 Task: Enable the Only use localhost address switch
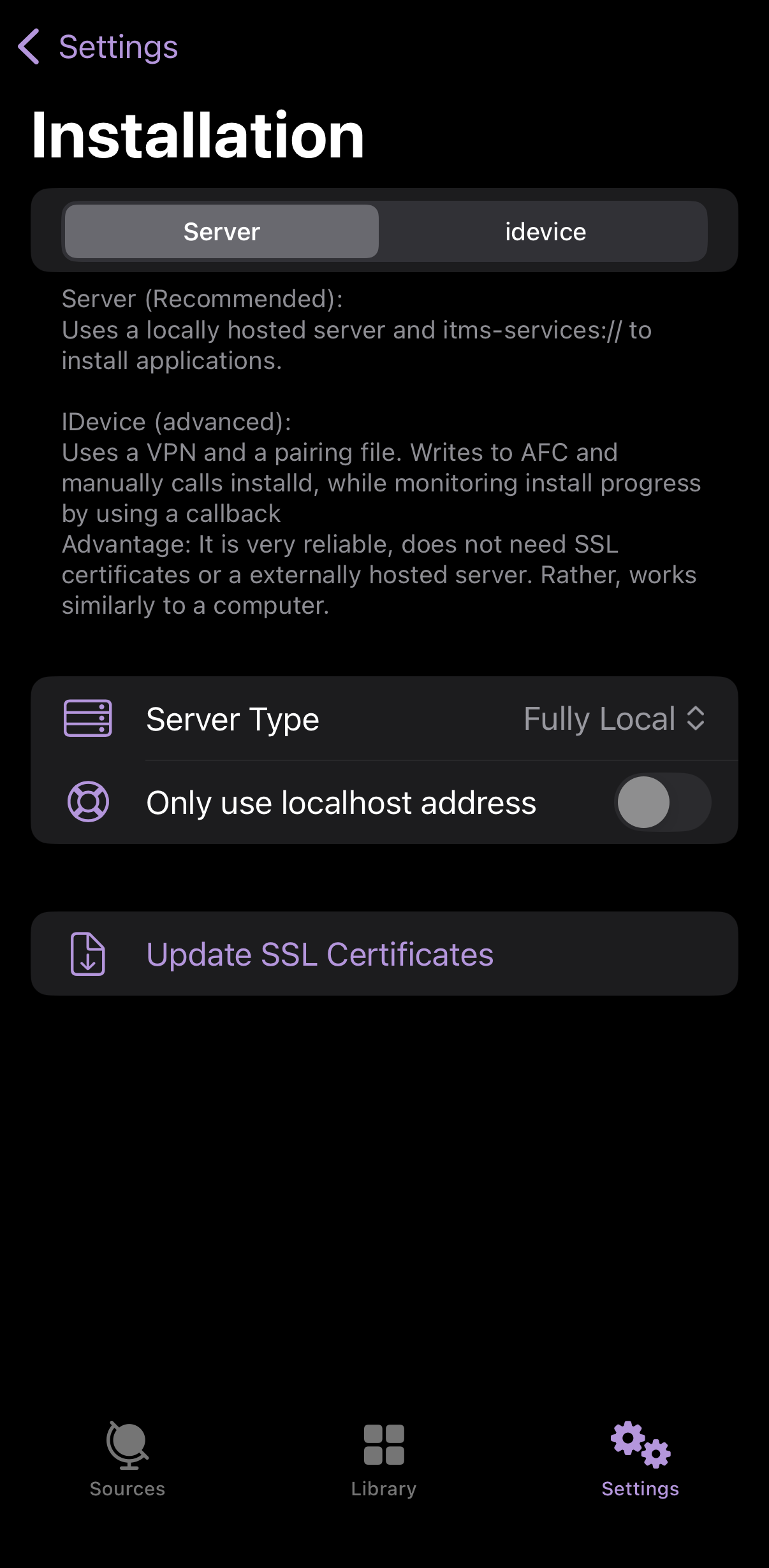click(x=663, y=802)
